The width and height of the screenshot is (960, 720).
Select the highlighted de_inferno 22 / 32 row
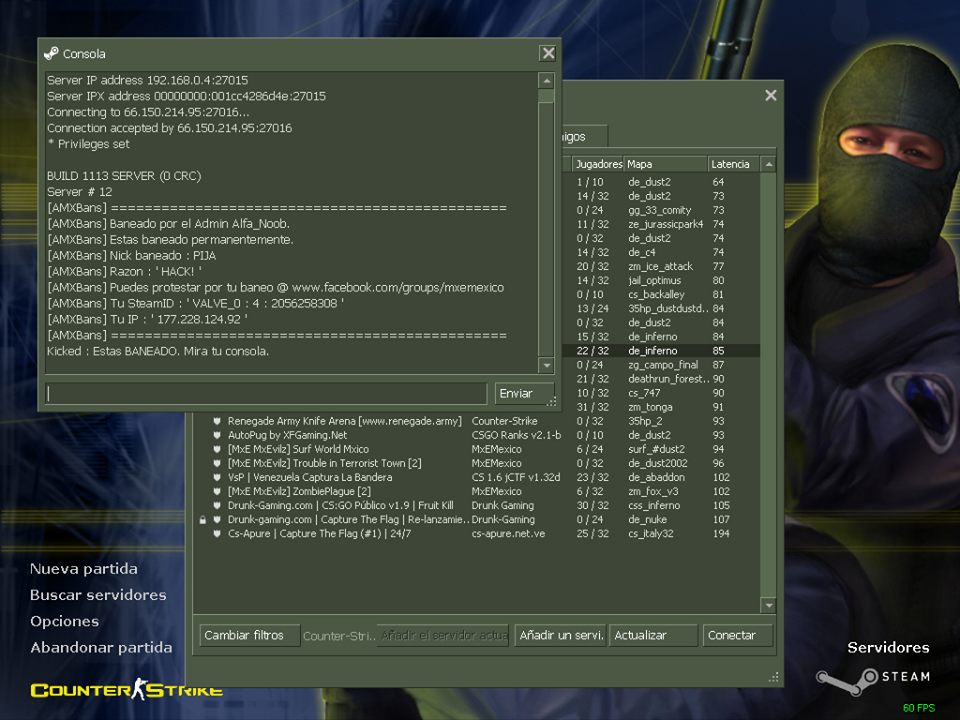(x=661, y=351)
